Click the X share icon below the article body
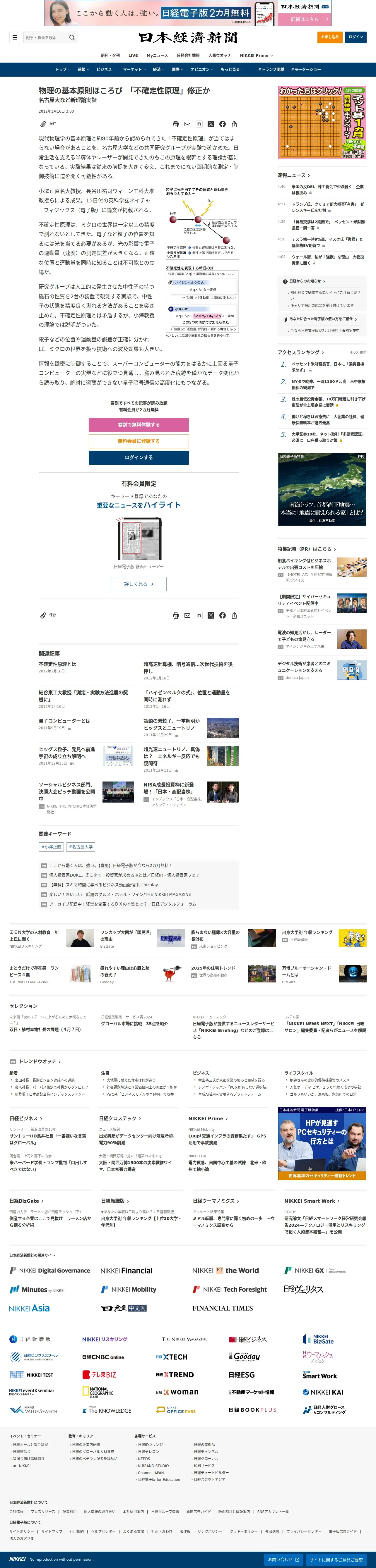This screenshot has width=376, height=1568. (211, 615)
